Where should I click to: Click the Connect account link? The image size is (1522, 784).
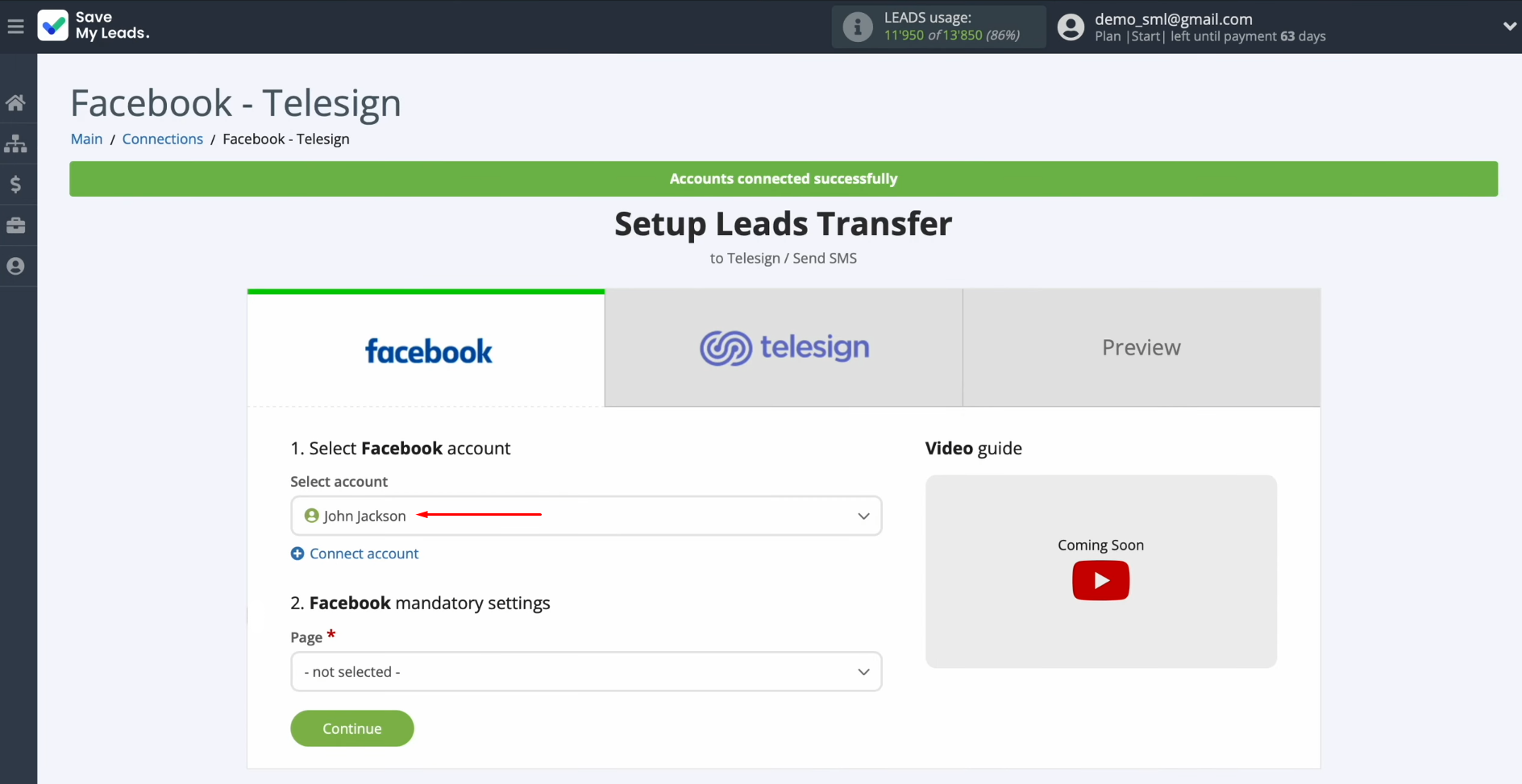(x=364, y=554)
